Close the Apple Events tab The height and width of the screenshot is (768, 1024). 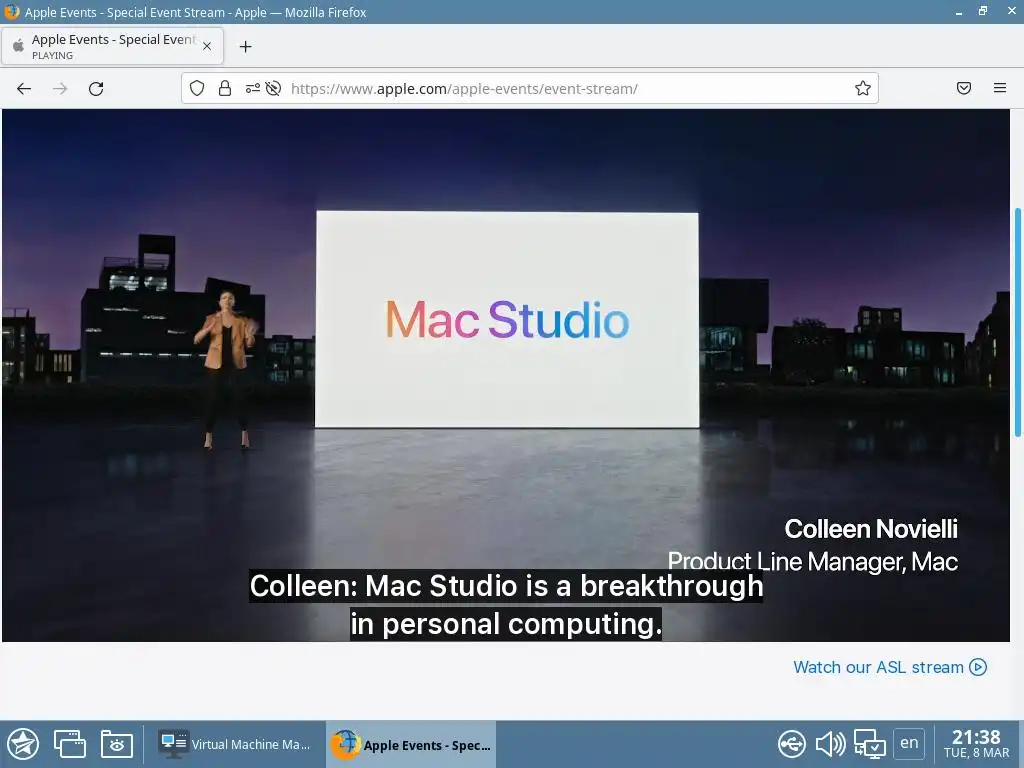[x=207, y=46]
